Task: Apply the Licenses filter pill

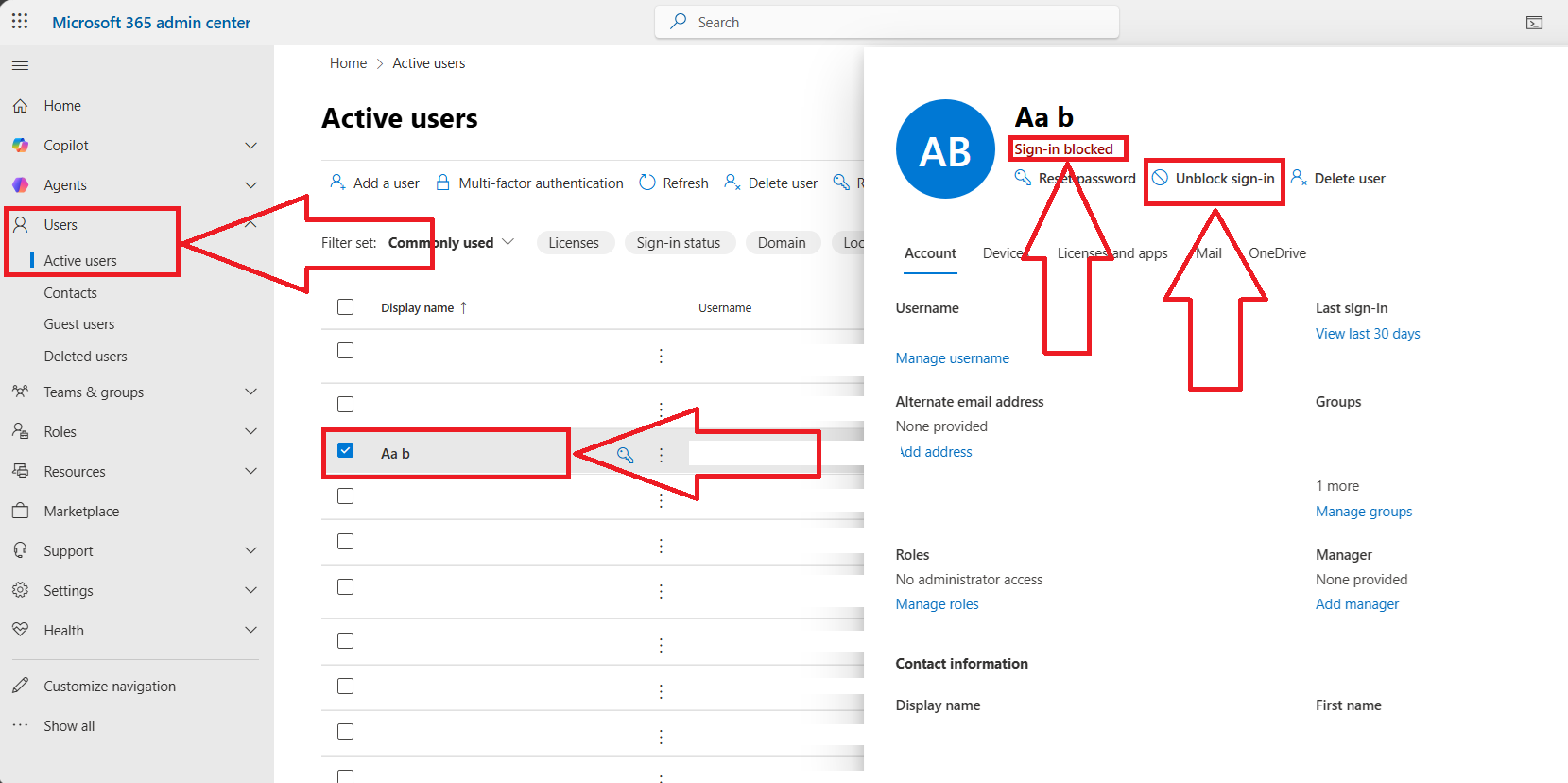Action: click(x=574, y=243)
